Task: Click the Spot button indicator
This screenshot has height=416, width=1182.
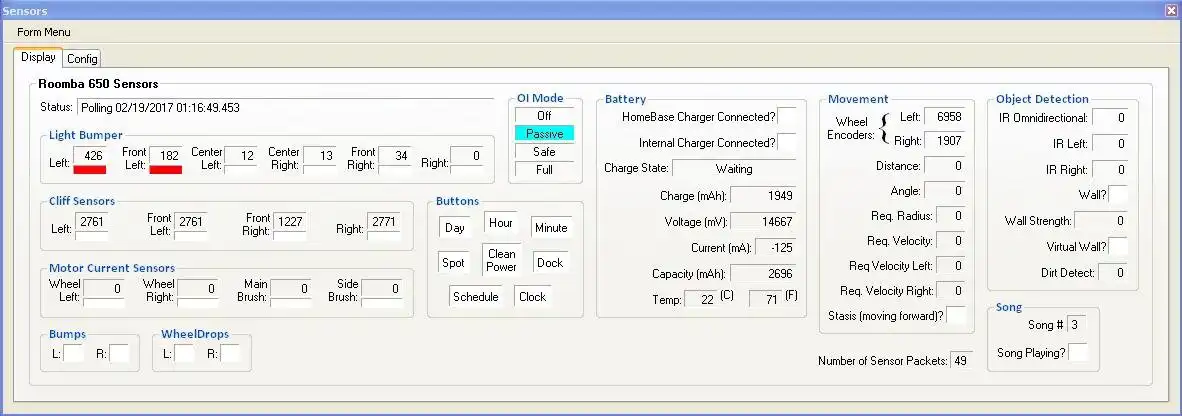Action: [x=454, y=263]
